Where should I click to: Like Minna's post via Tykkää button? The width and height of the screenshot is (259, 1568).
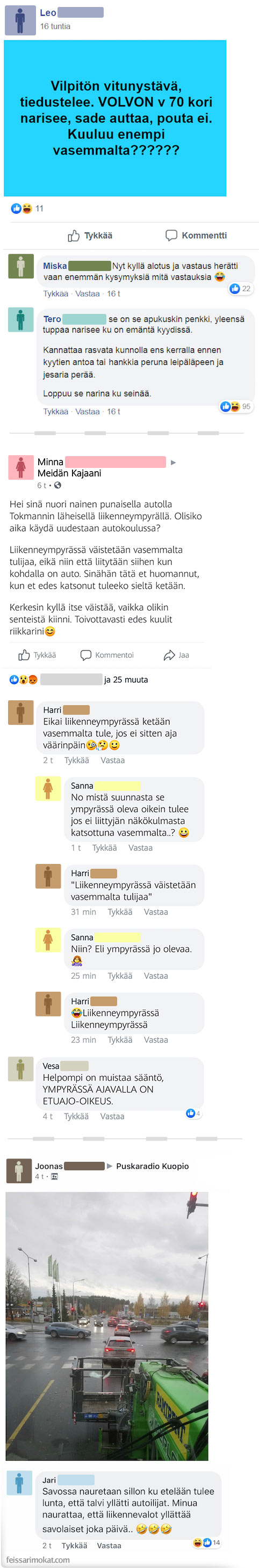(x=37, y=655)
